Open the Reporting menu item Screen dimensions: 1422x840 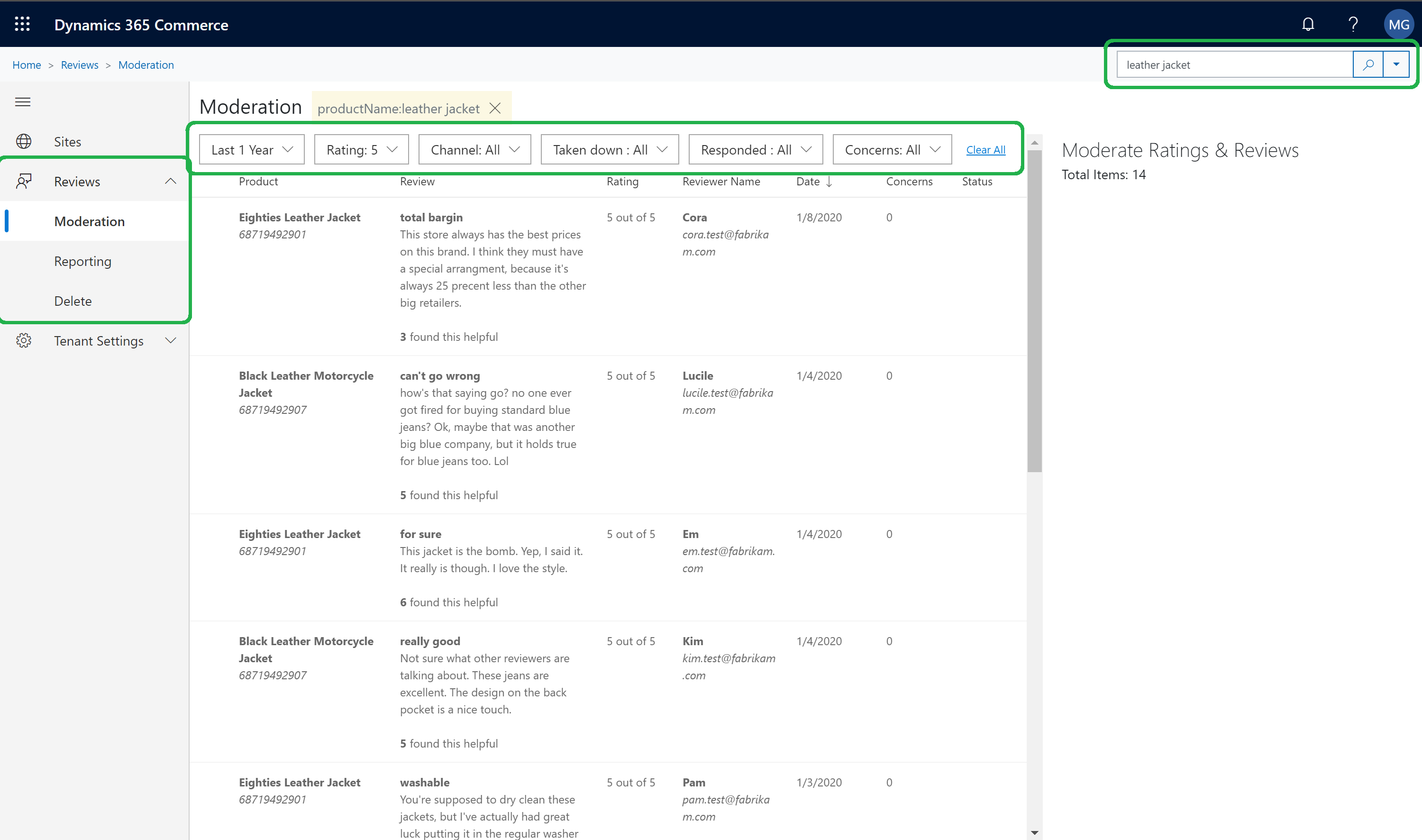[83, 261]
